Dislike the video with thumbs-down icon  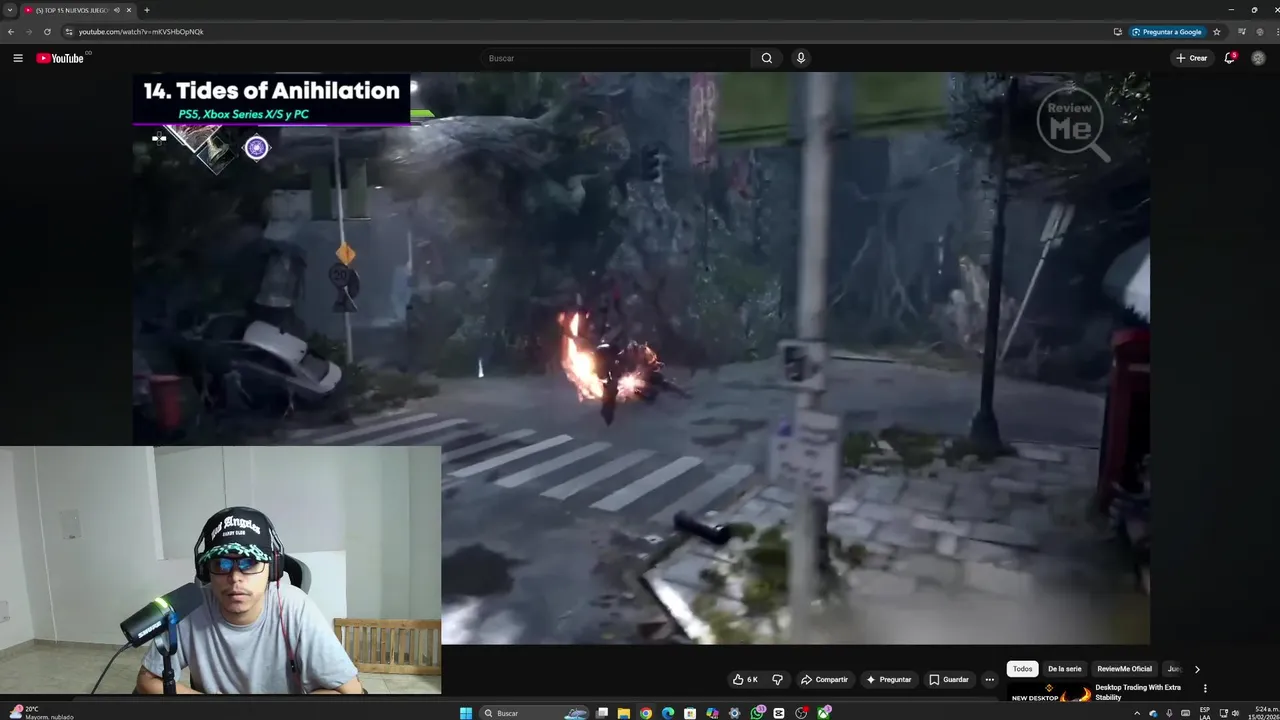(x=777, y=680)
